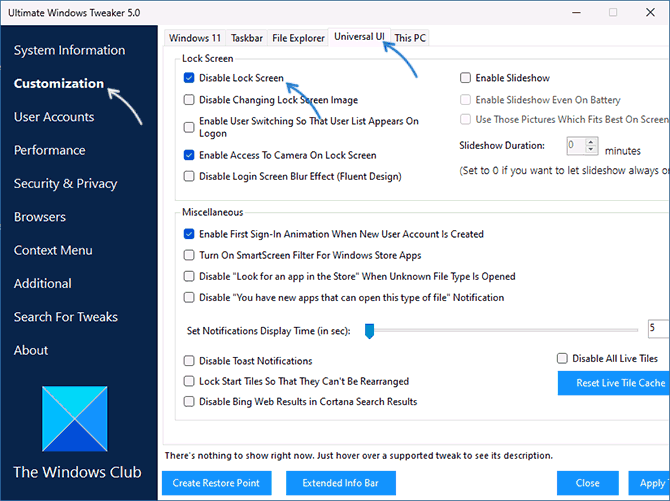Screen dimensions: 670x501
Task: Check the Enable Slideshow option
Action: [465, 78]
